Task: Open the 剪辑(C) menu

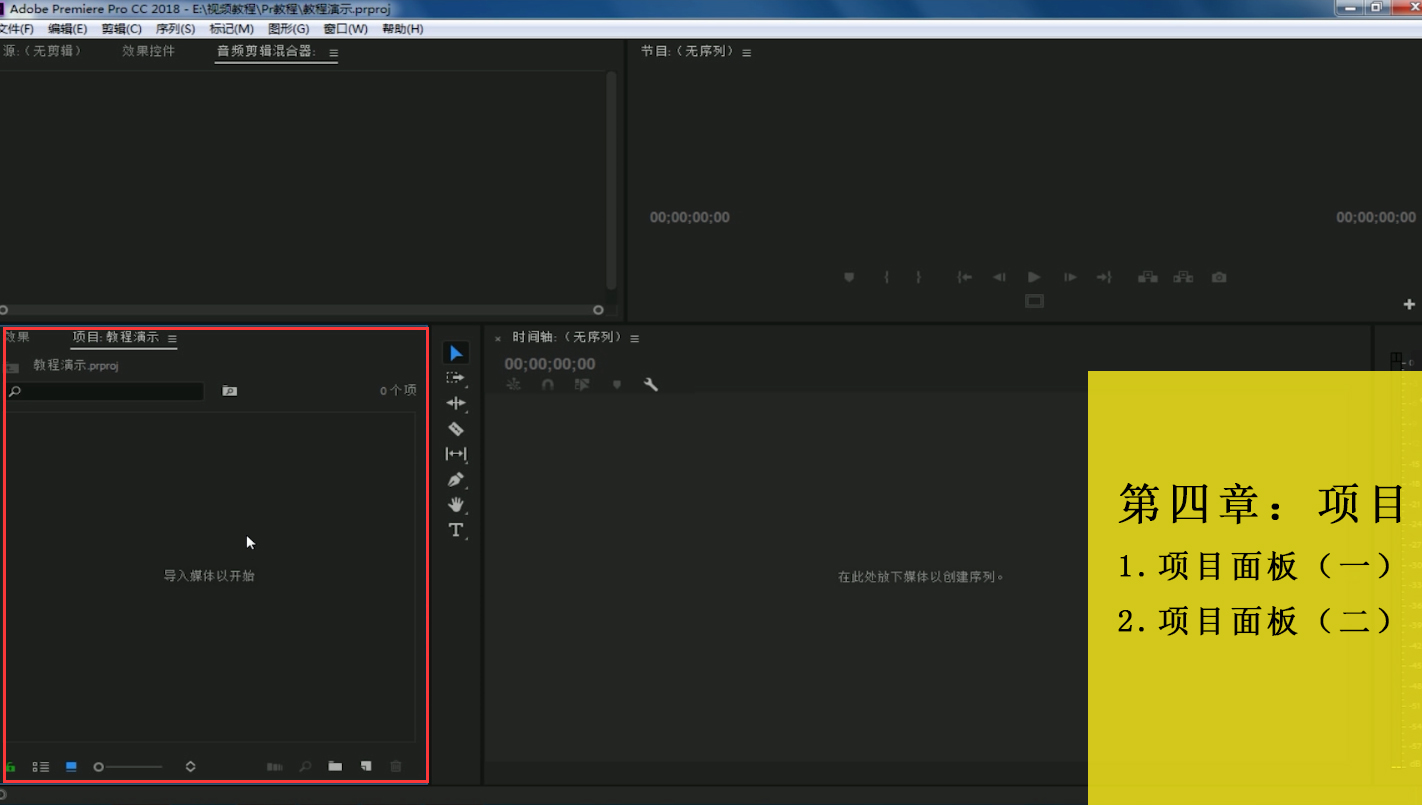Action: [121, 29]
